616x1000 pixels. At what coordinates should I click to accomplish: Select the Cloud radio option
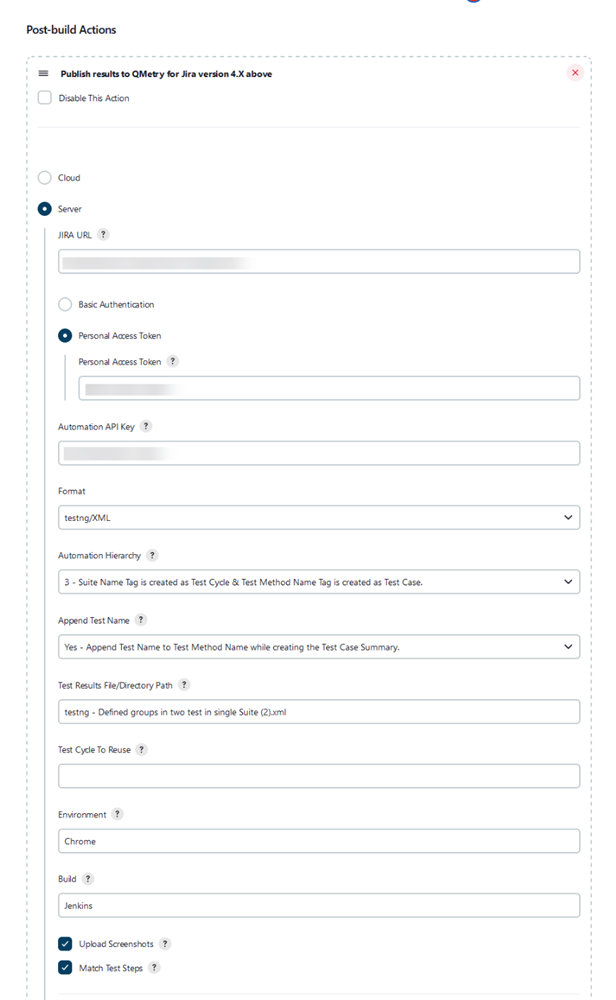point(43,177)
